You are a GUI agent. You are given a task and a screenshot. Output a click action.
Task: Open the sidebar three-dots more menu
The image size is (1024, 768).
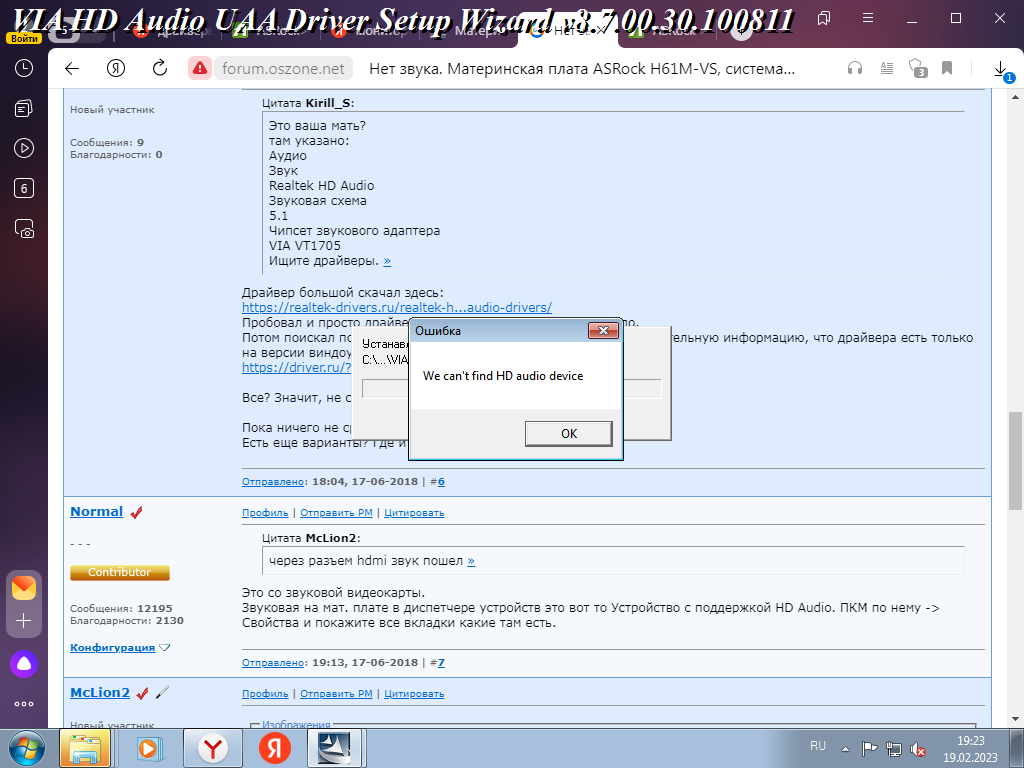pyautogui.click(x=24, y=703)
